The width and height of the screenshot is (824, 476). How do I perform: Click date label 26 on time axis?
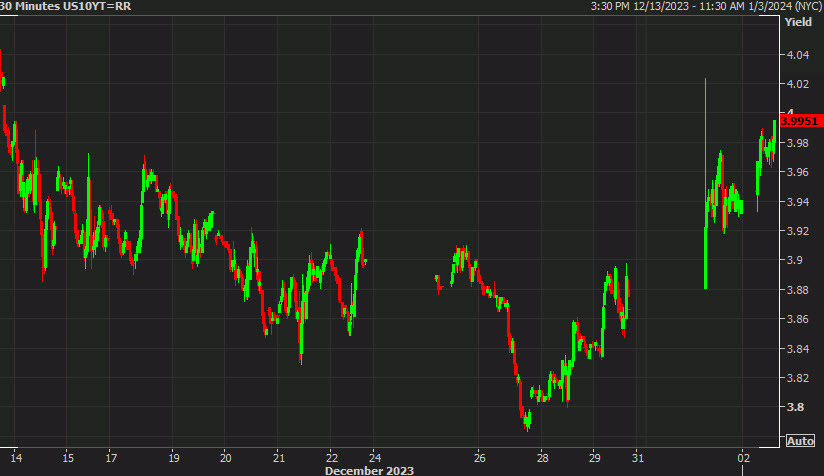[479, 458]
